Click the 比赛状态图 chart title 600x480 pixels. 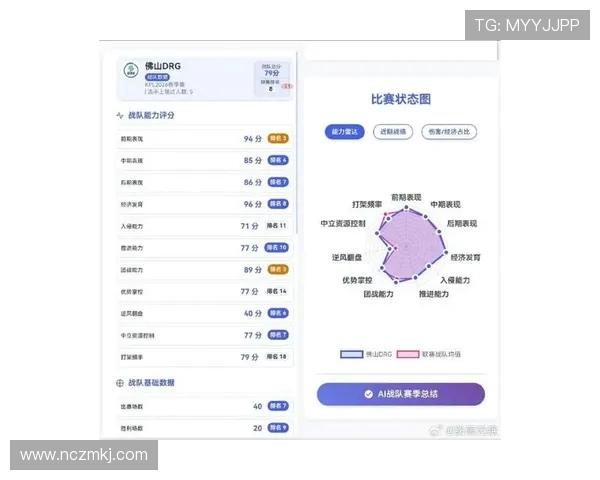pyautogui.click(x=401, y=99)
